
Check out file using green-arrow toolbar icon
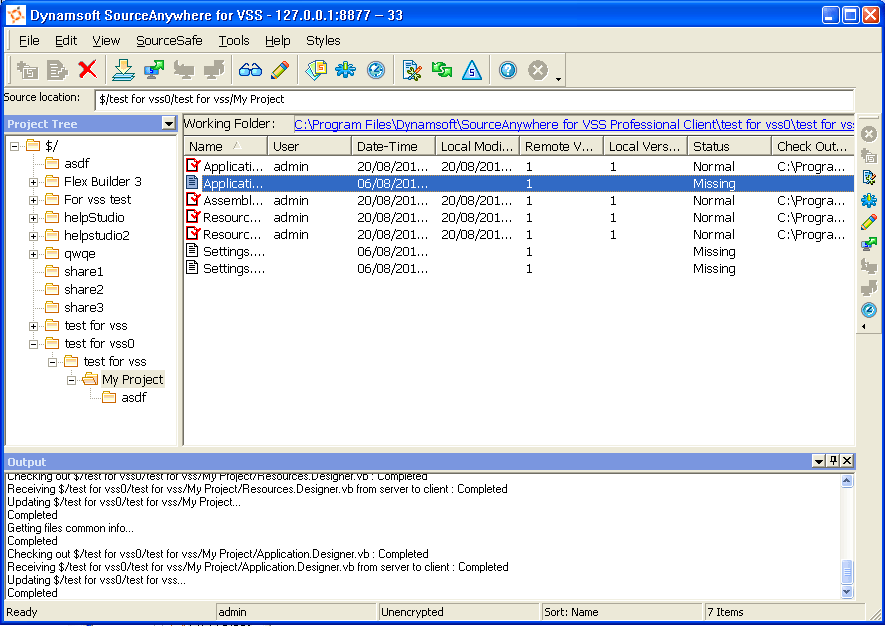point(152,70)
